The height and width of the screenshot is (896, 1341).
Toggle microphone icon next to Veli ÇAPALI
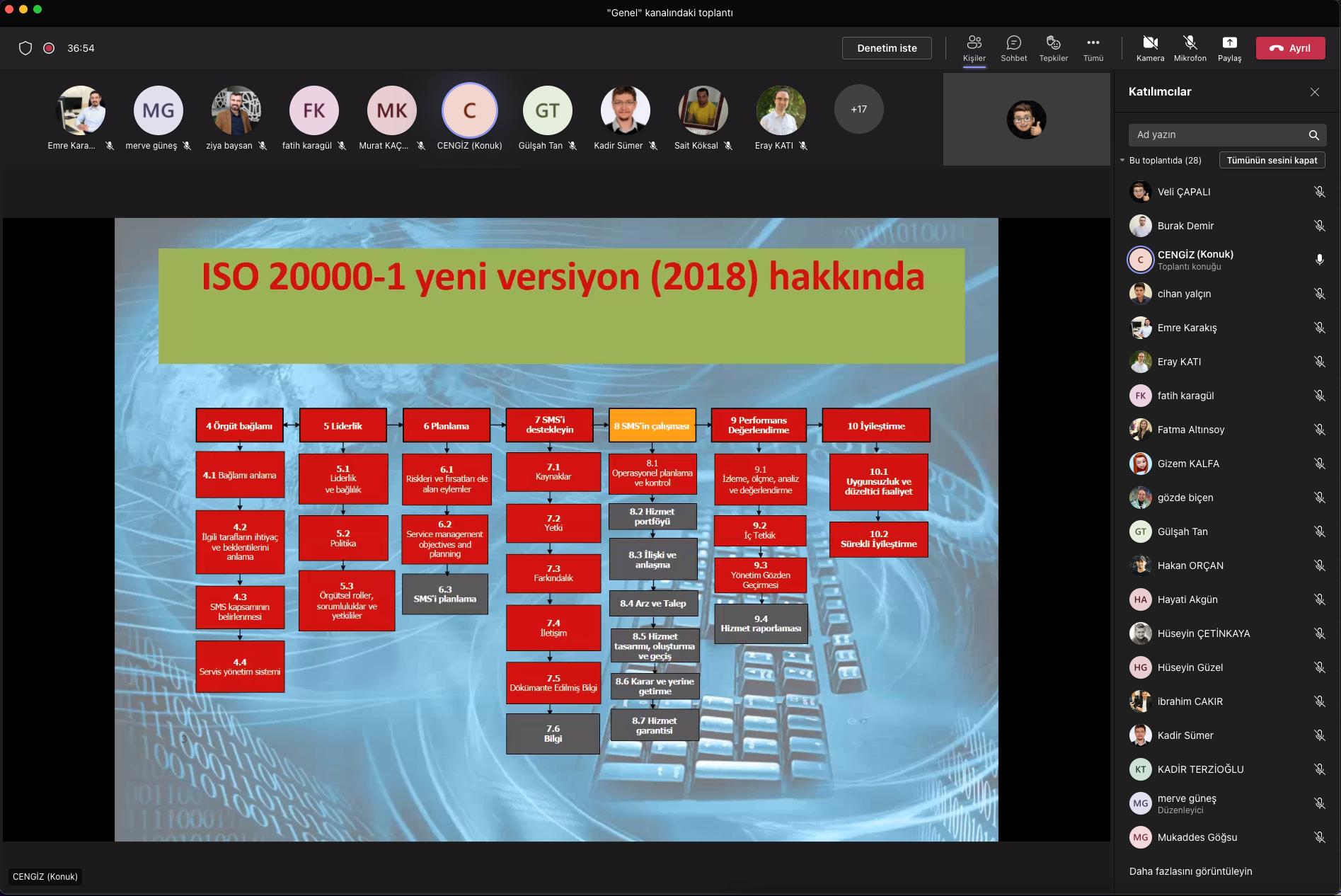coord(1319,192)
